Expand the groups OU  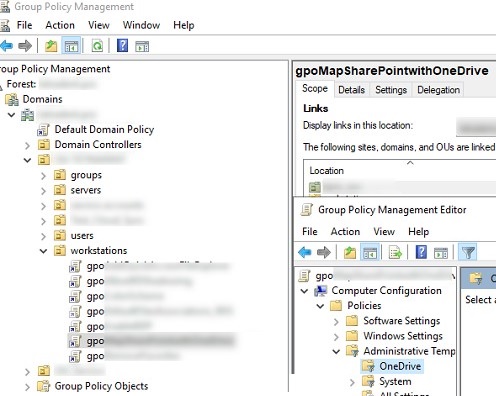tap(43, 176)
